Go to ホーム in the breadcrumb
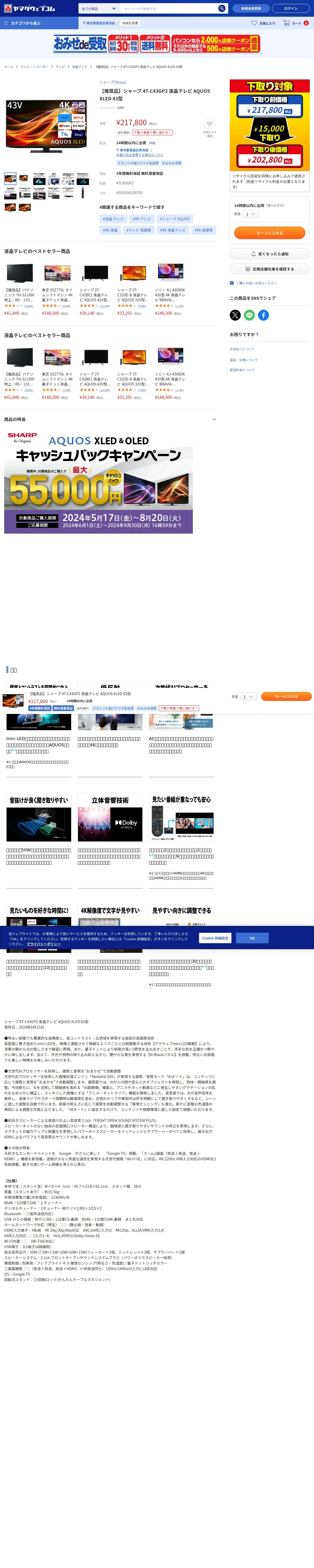This screenshot has height=1568, width=314. click(x=9, y=66)
